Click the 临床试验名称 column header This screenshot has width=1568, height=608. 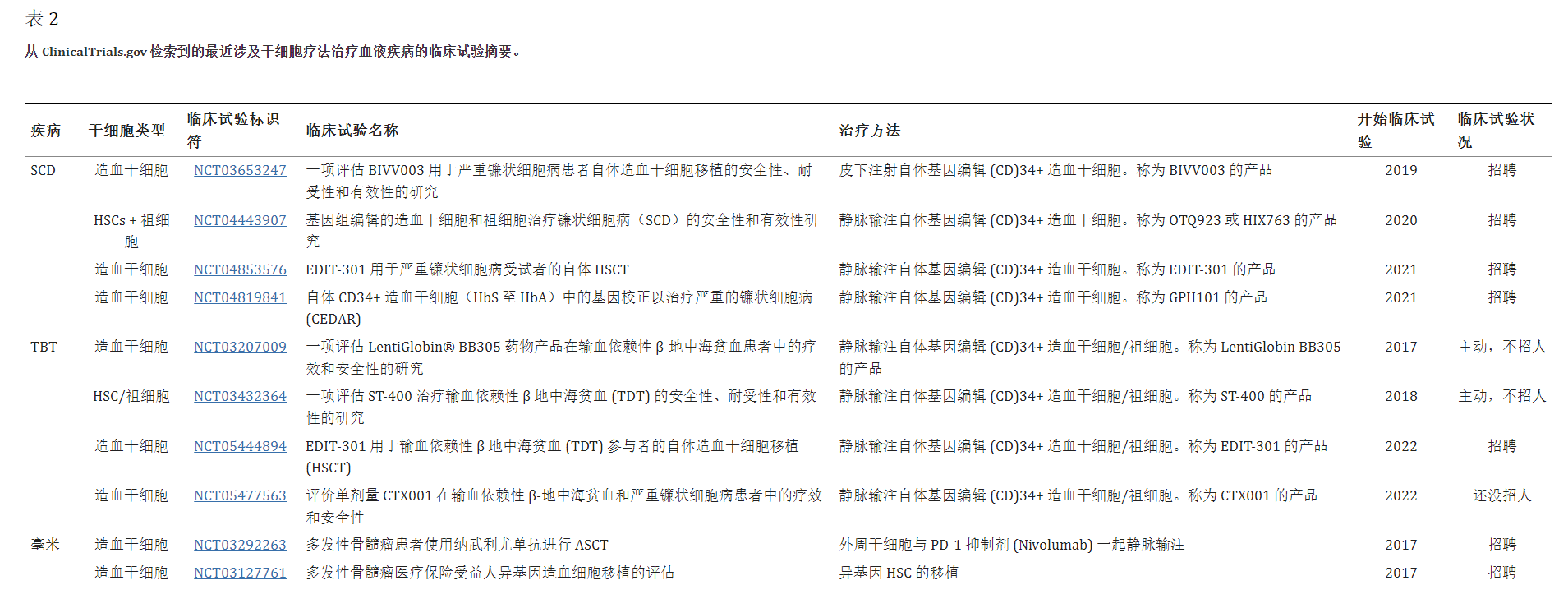click(x=352, y=131)
